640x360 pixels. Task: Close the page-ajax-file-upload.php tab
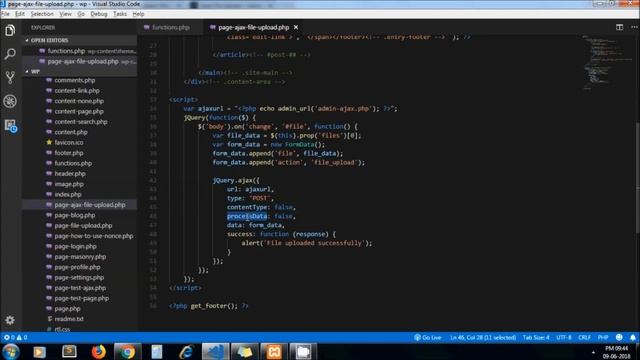[x=296, y=27]
